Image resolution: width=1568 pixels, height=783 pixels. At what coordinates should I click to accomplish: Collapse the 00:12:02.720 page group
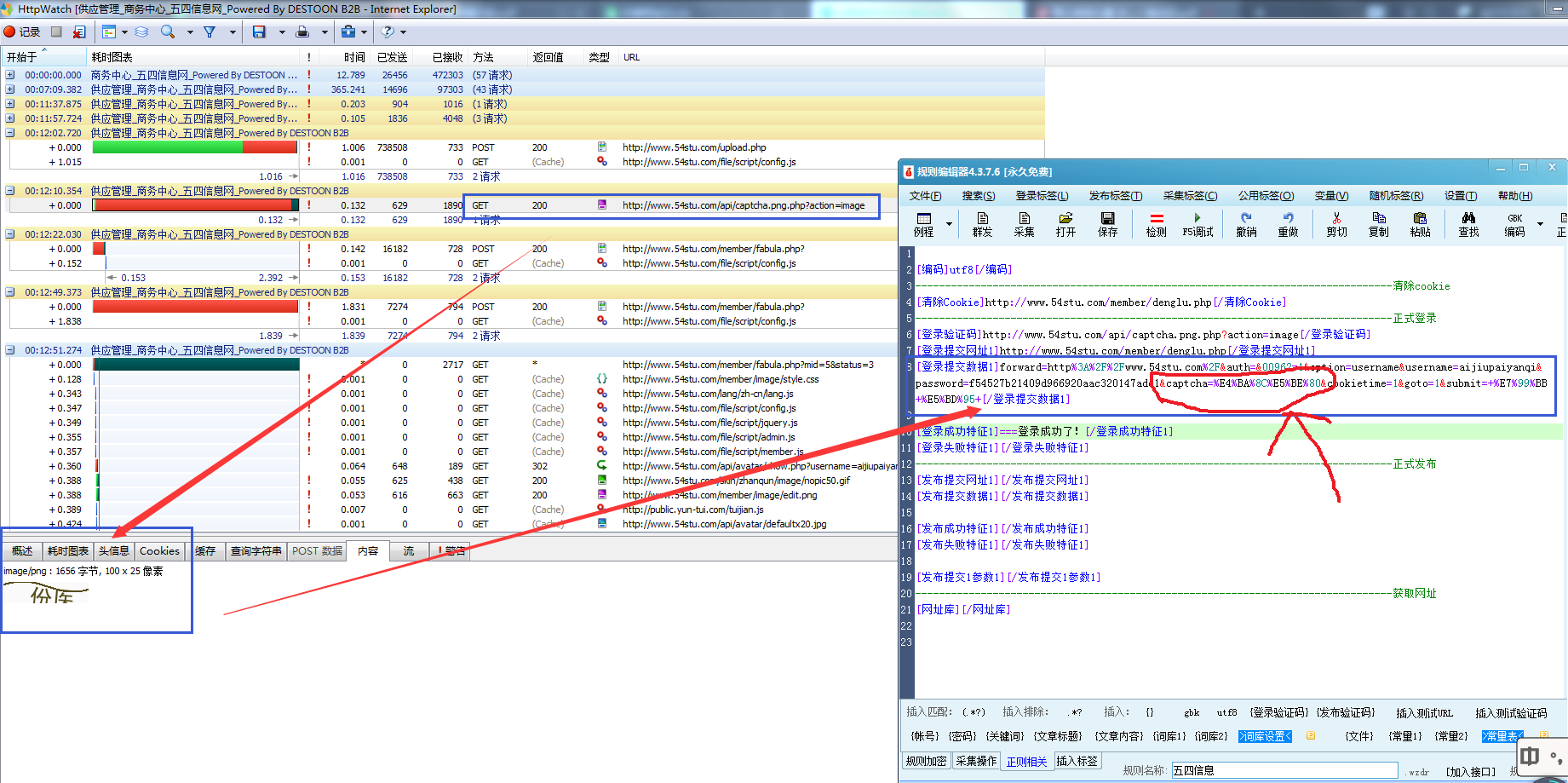coord(10,133)
